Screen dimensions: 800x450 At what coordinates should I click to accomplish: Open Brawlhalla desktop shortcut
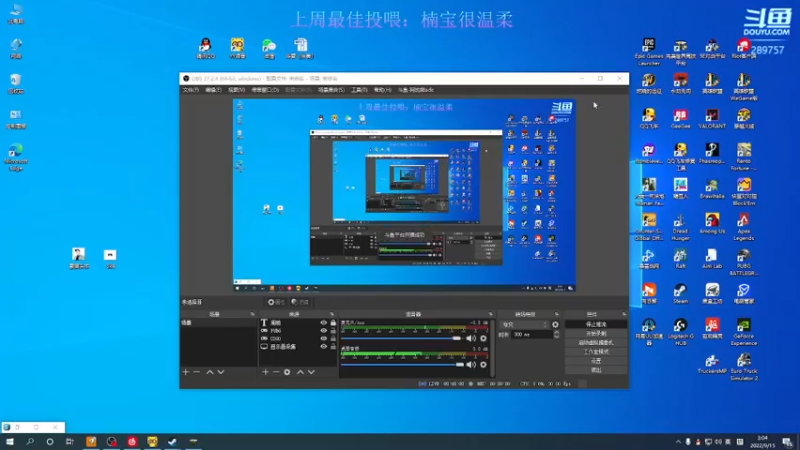point(712,189)
